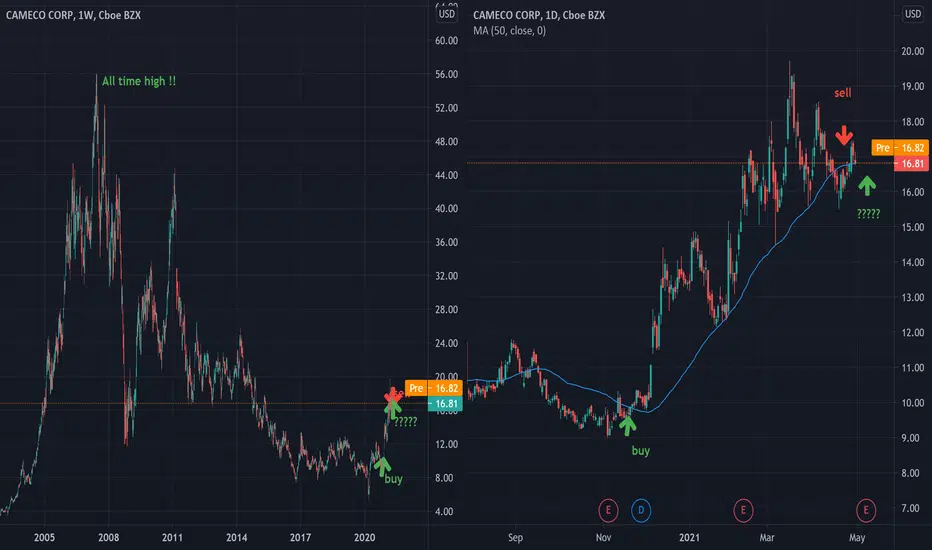Click the teal 16.81 price label on the weekly chart
The image size is (932, 550).
[x=445, y=404]
